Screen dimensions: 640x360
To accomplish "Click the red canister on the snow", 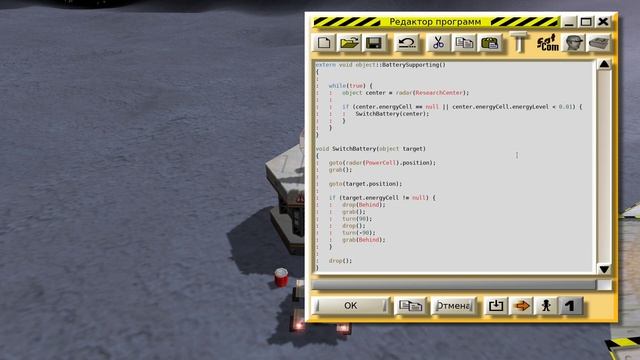I will pos(281,278).
